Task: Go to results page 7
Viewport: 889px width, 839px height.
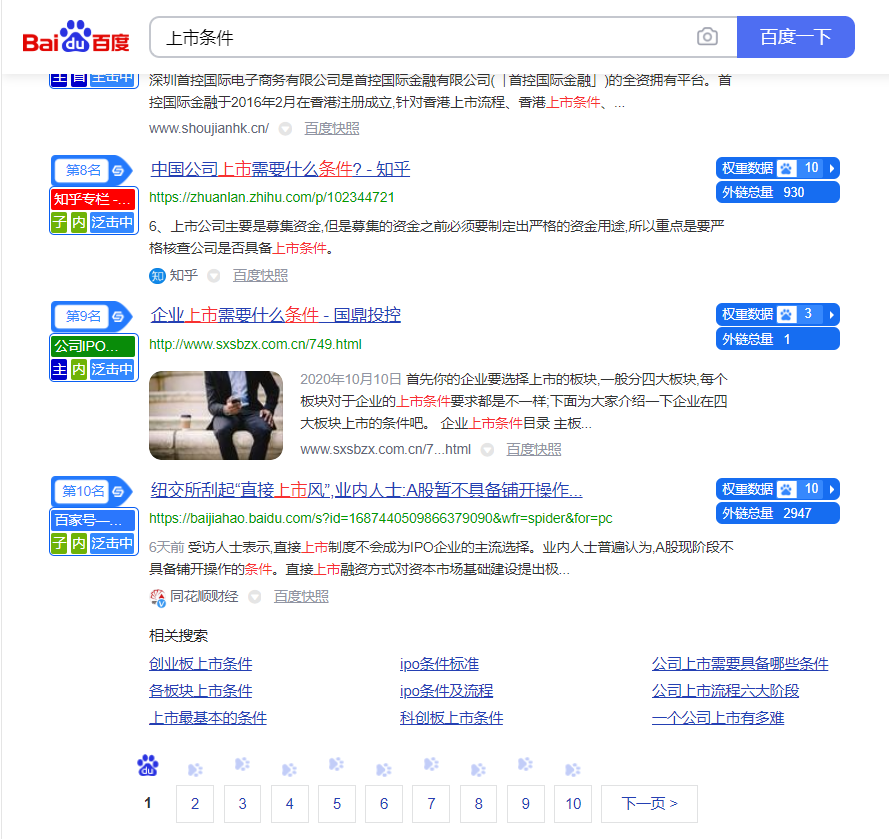Action: click(431, 804)
